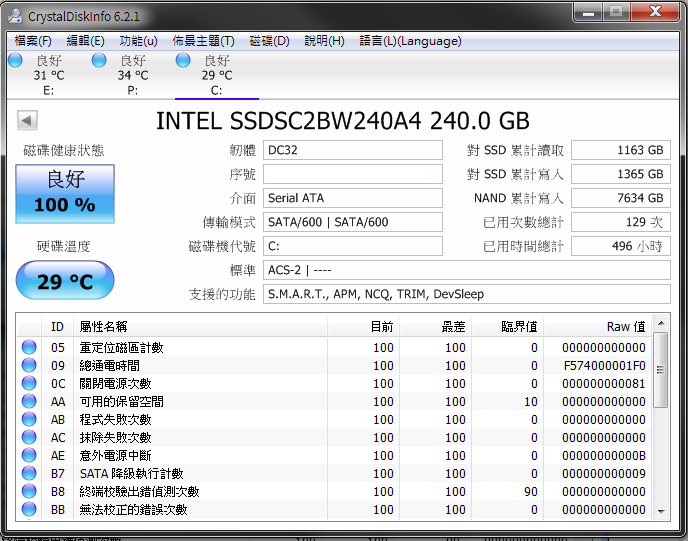689x541 pixels.
Task: Select the 抹除失敗次數 attribute row
Action: click(334, 437)
